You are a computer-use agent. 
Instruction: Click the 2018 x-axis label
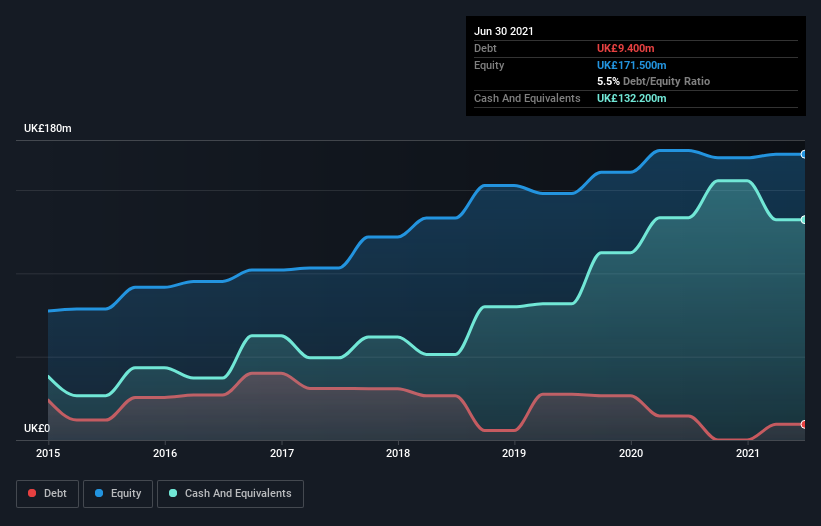(398, 453)
